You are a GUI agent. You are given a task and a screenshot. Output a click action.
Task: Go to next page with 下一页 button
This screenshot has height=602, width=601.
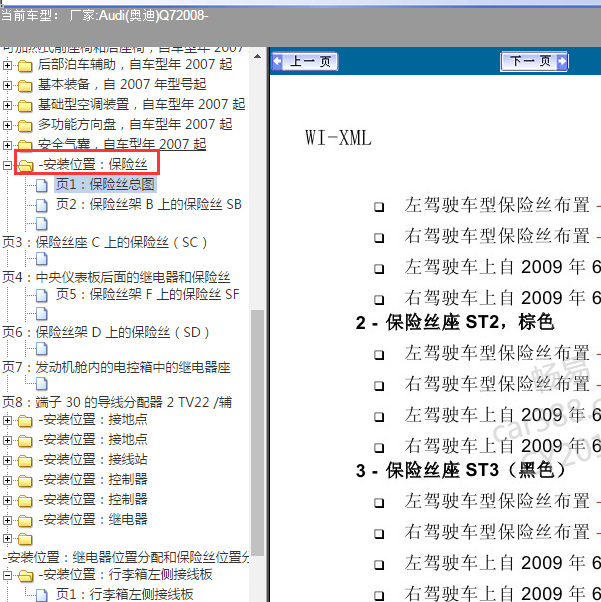click(x=534, y=61)
